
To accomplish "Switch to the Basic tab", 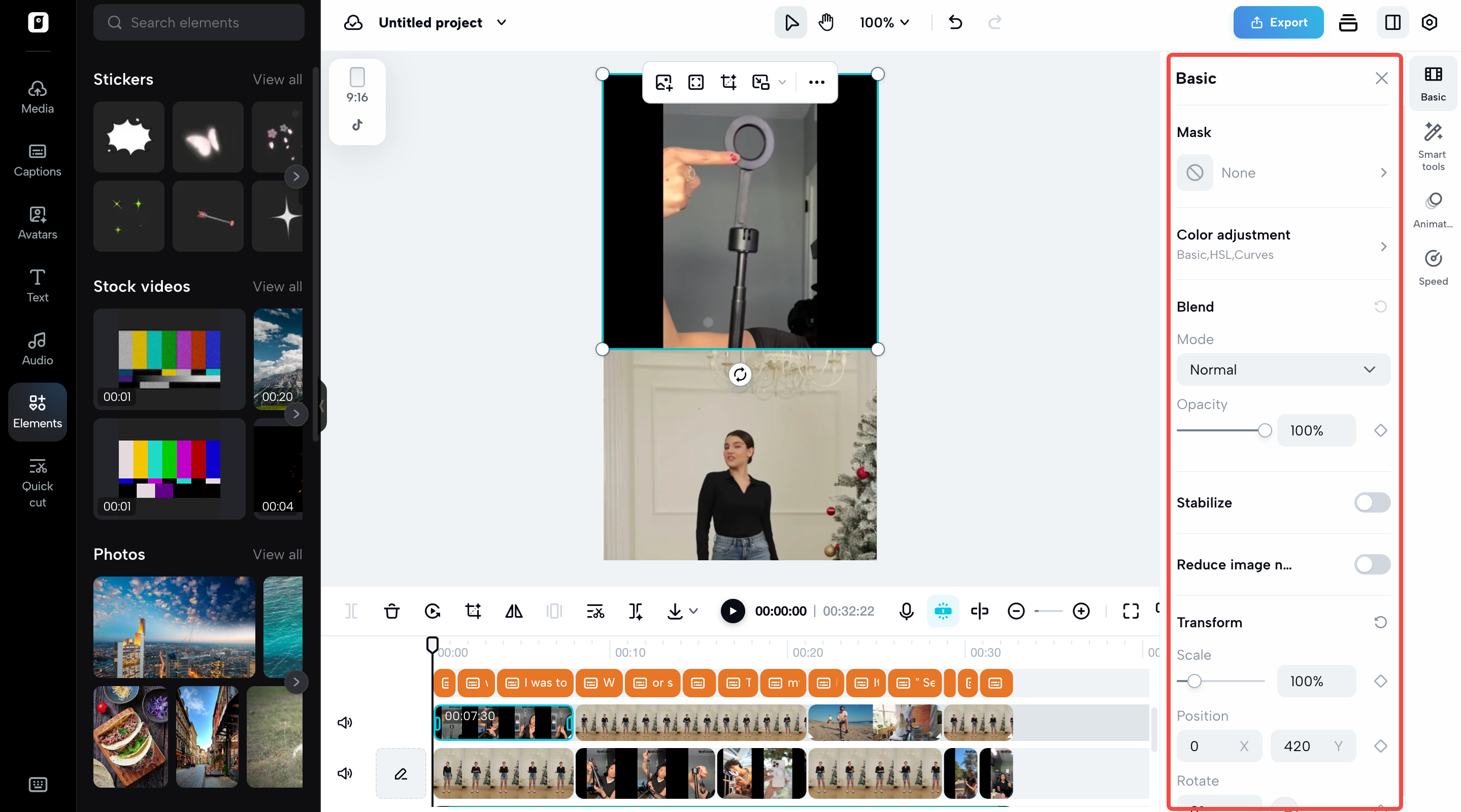I will tap(1433, 84).
